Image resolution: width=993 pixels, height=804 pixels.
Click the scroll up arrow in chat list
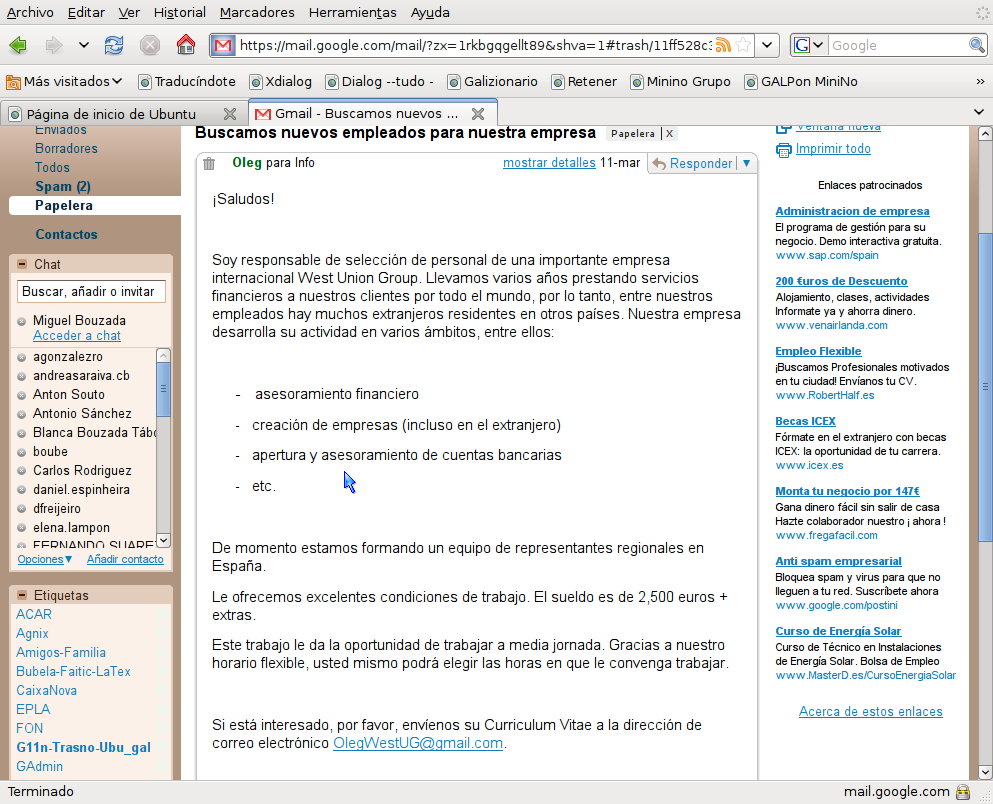pyautogui.click(x=163, y=355)
